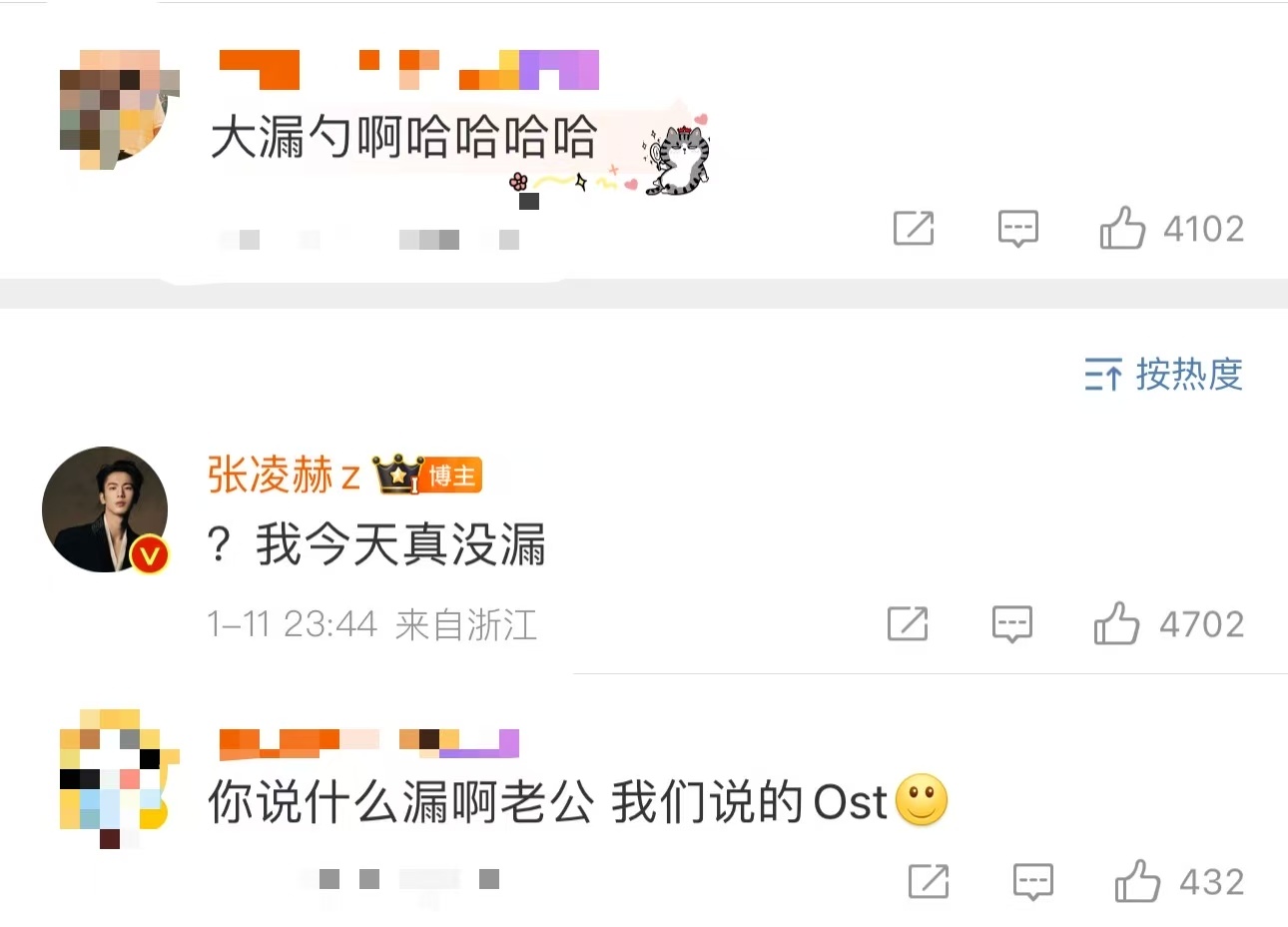Sort comments using 按热度

point(1189,375)
